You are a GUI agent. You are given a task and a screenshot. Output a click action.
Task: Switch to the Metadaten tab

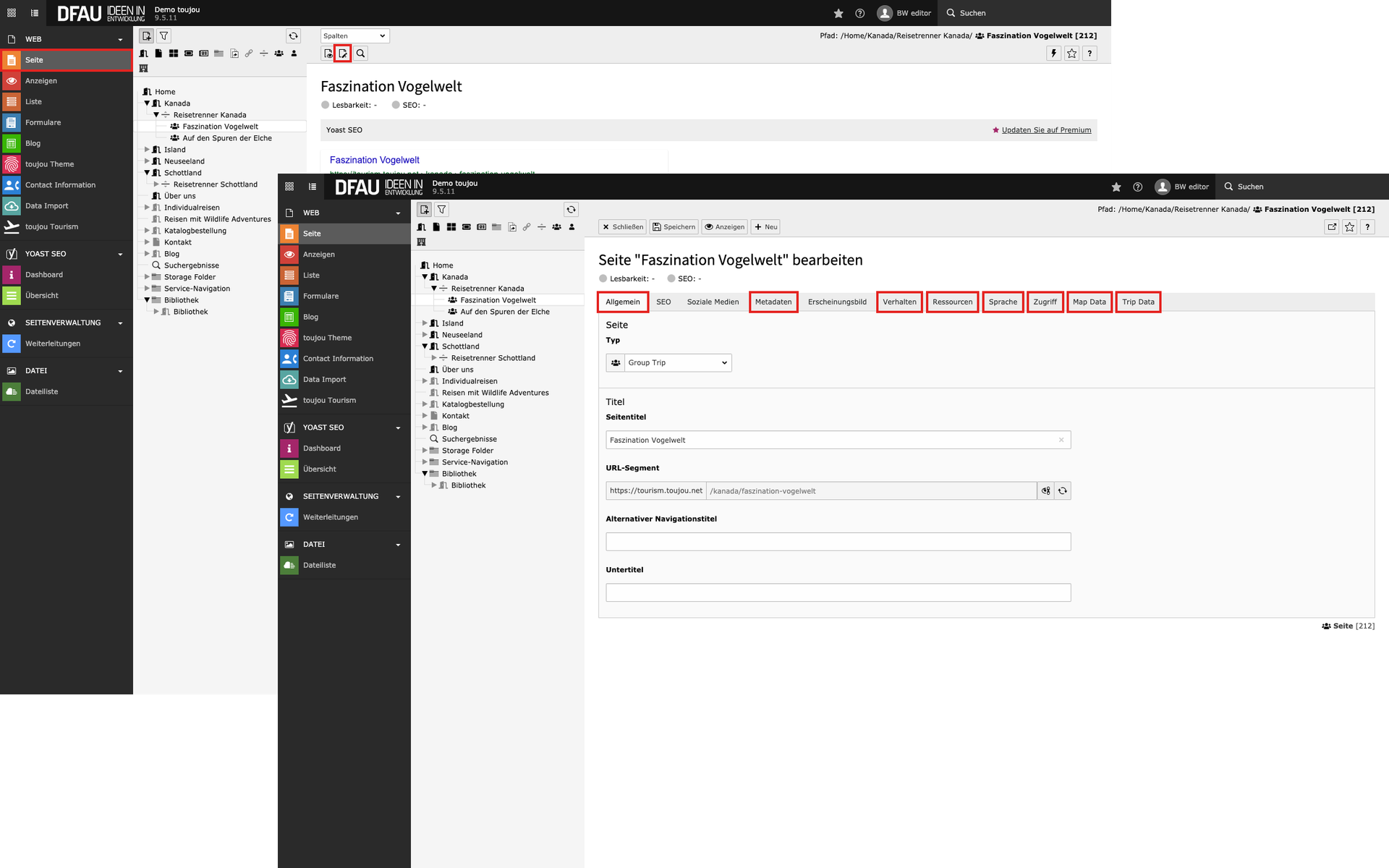(773, 302)
